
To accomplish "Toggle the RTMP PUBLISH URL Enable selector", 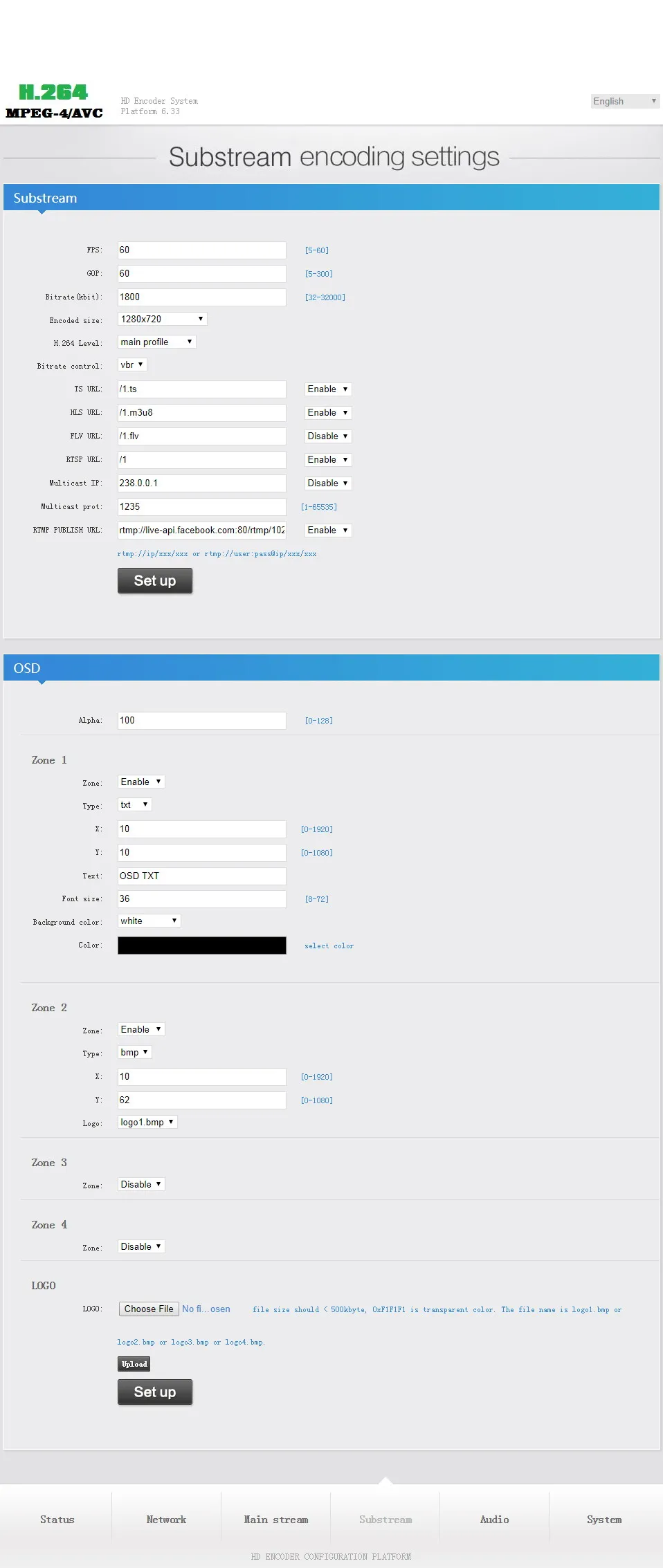I will [328, 531].
